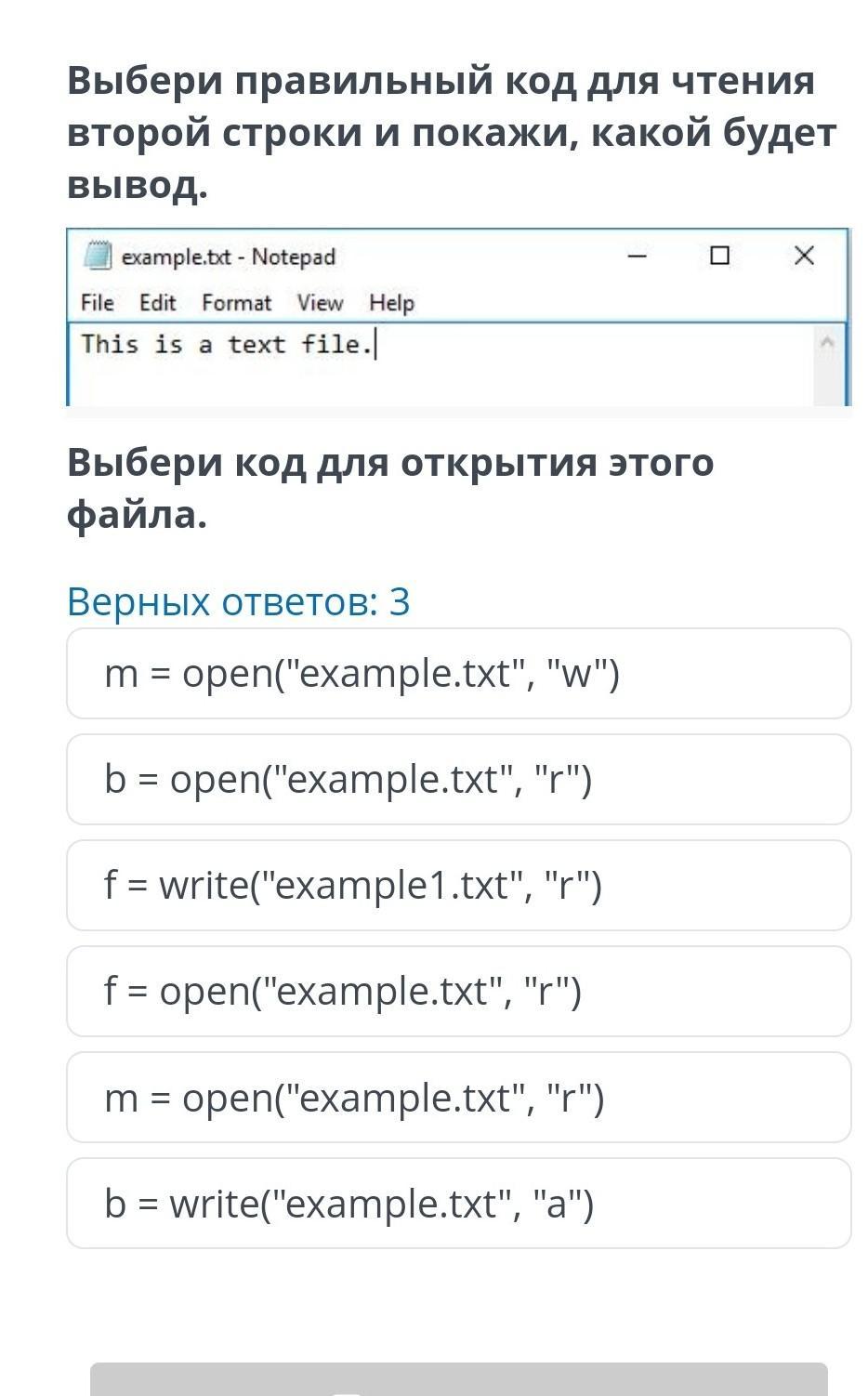Select answer m = open("example.txt", "w")
This screenshot has height=1396, width=868.
pyautogui.click(x=459, y=674)
